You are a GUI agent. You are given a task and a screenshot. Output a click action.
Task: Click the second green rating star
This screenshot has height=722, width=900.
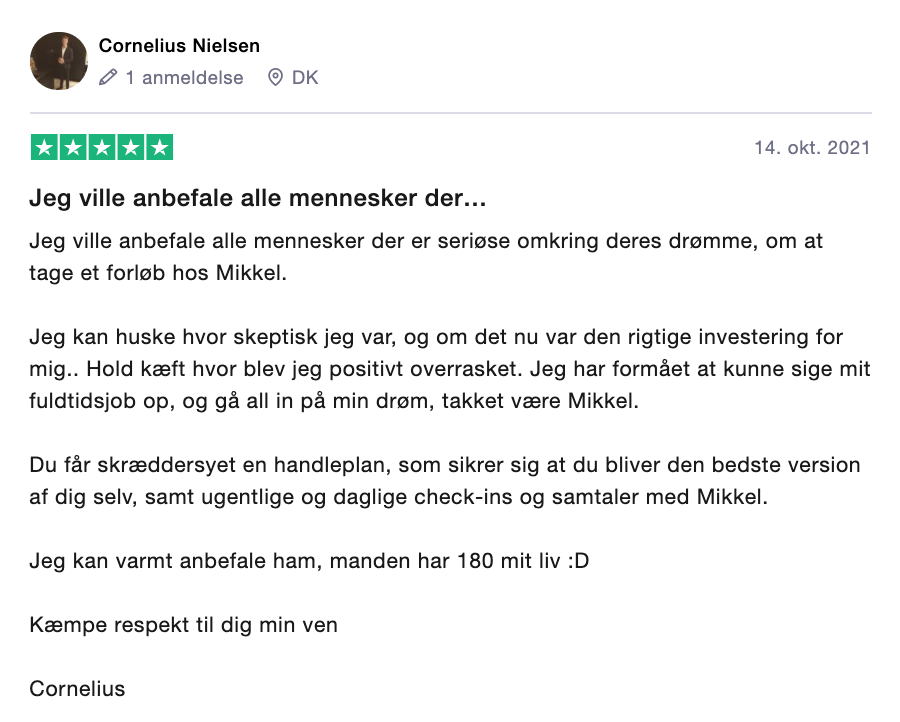pos(73,148)
